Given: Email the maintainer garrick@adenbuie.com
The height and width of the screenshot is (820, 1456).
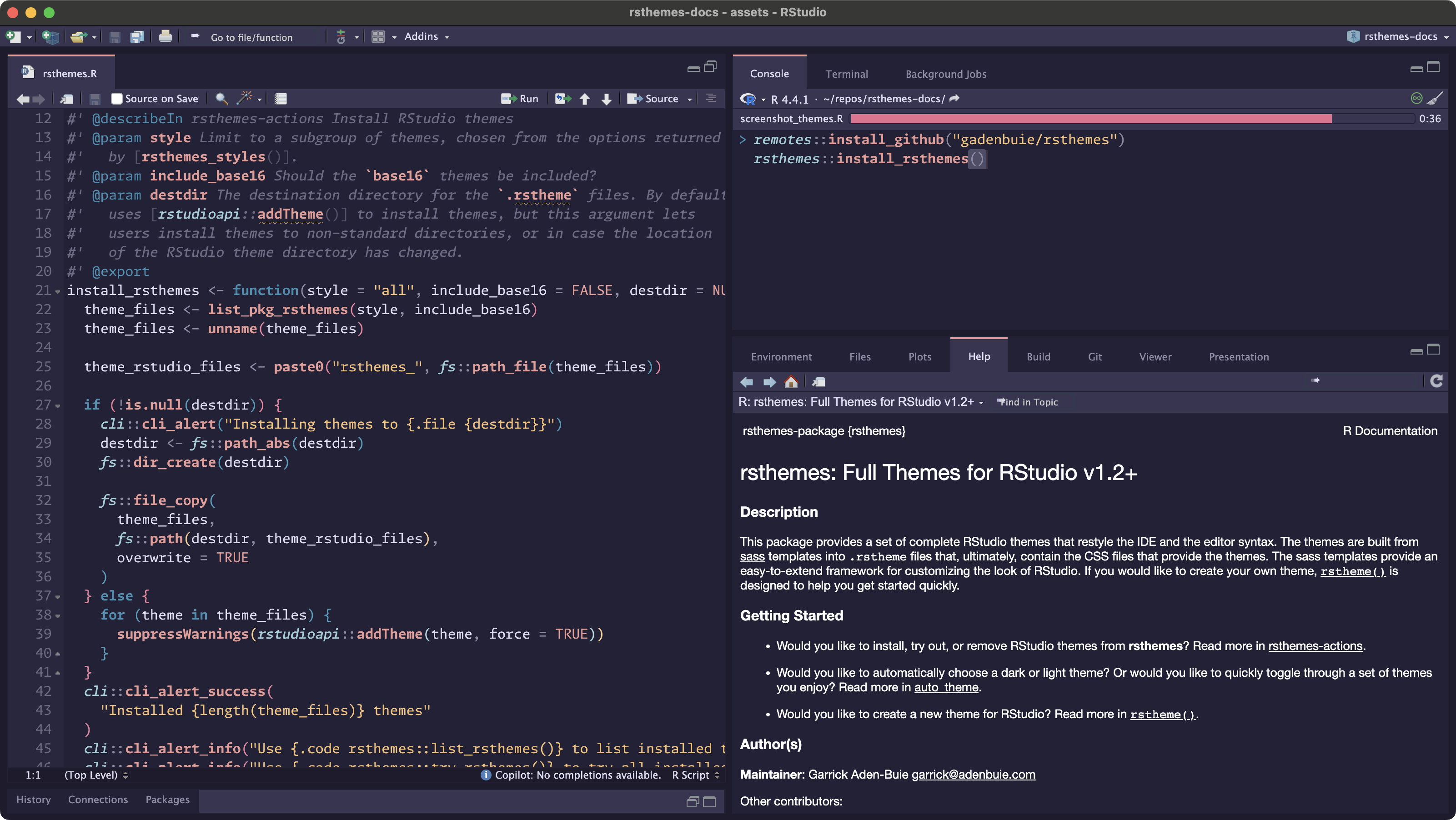Looking at the screenshot, I should tap(973, 775).
